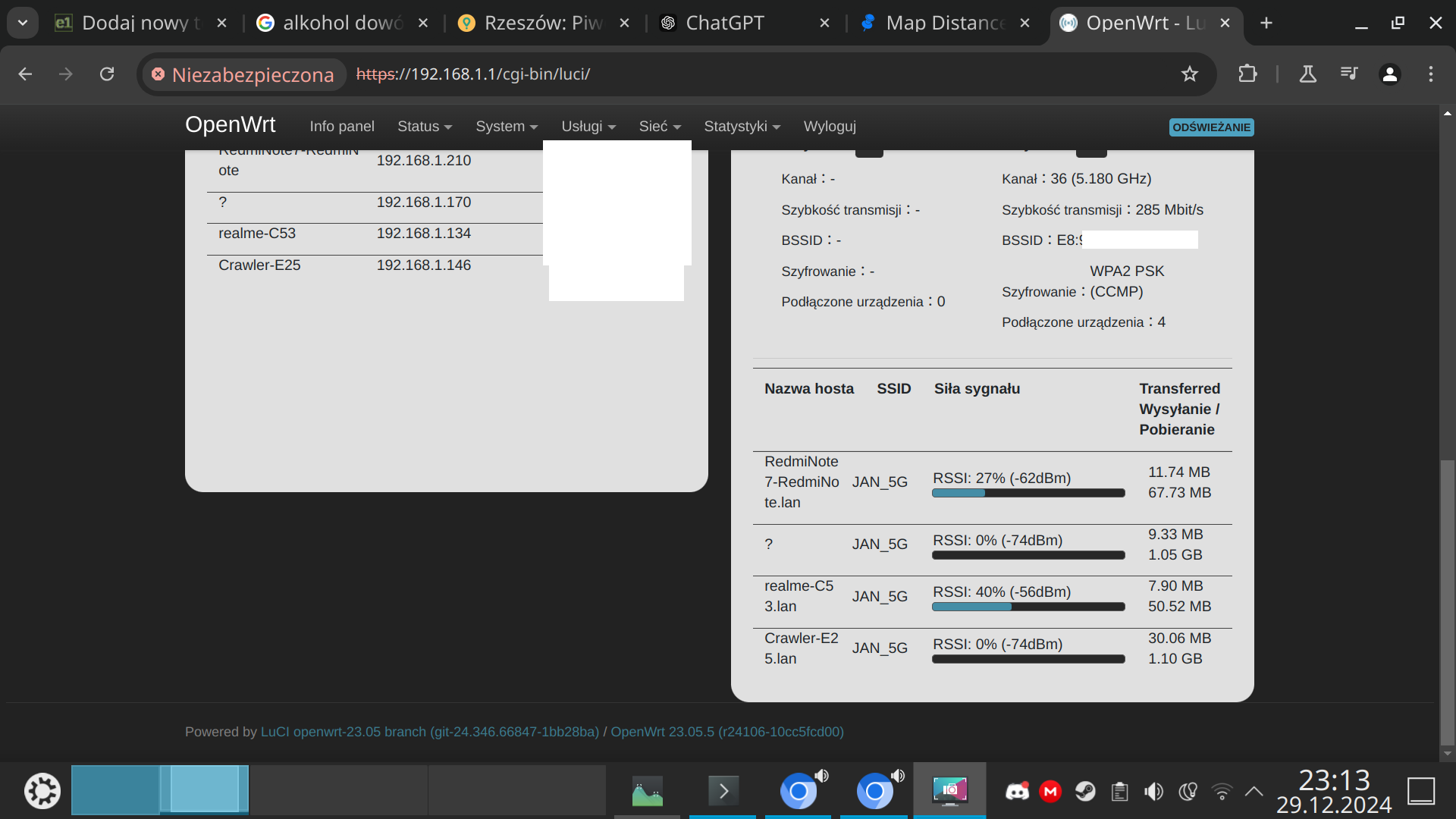Open the browser extensions puzzle icon
Screen dimensions: 1456x819
[x=1247, y=74]
